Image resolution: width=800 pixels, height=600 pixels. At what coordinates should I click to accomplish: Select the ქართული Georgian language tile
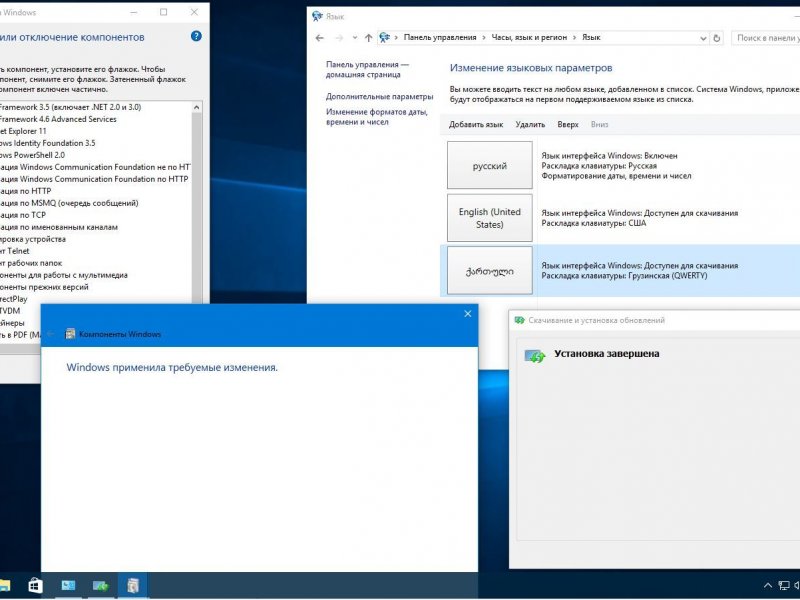[x=490, y=271]
